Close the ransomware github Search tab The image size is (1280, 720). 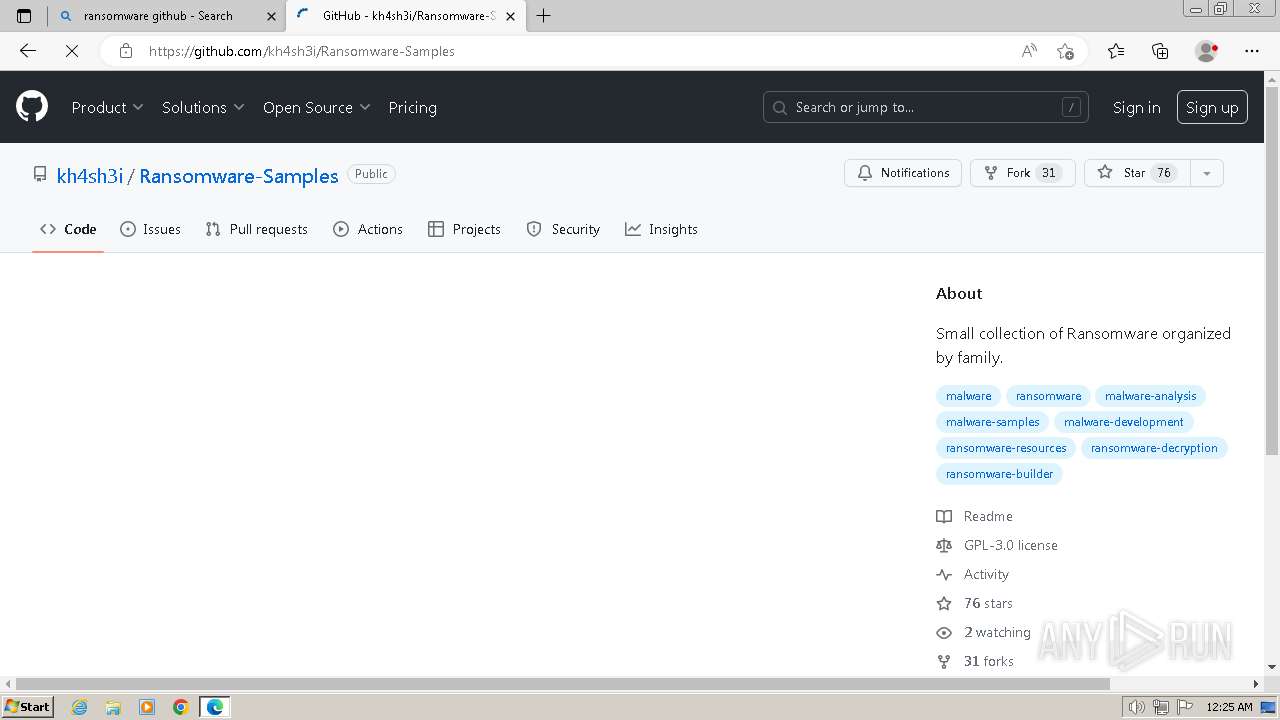tap(271, 16)
